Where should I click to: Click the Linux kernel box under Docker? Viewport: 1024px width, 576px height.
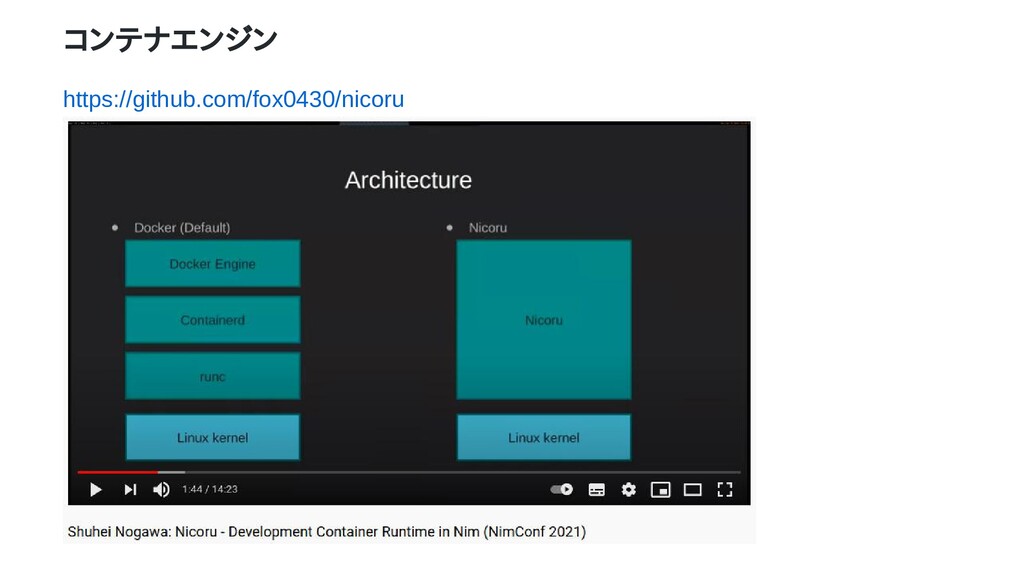[213, 438]
